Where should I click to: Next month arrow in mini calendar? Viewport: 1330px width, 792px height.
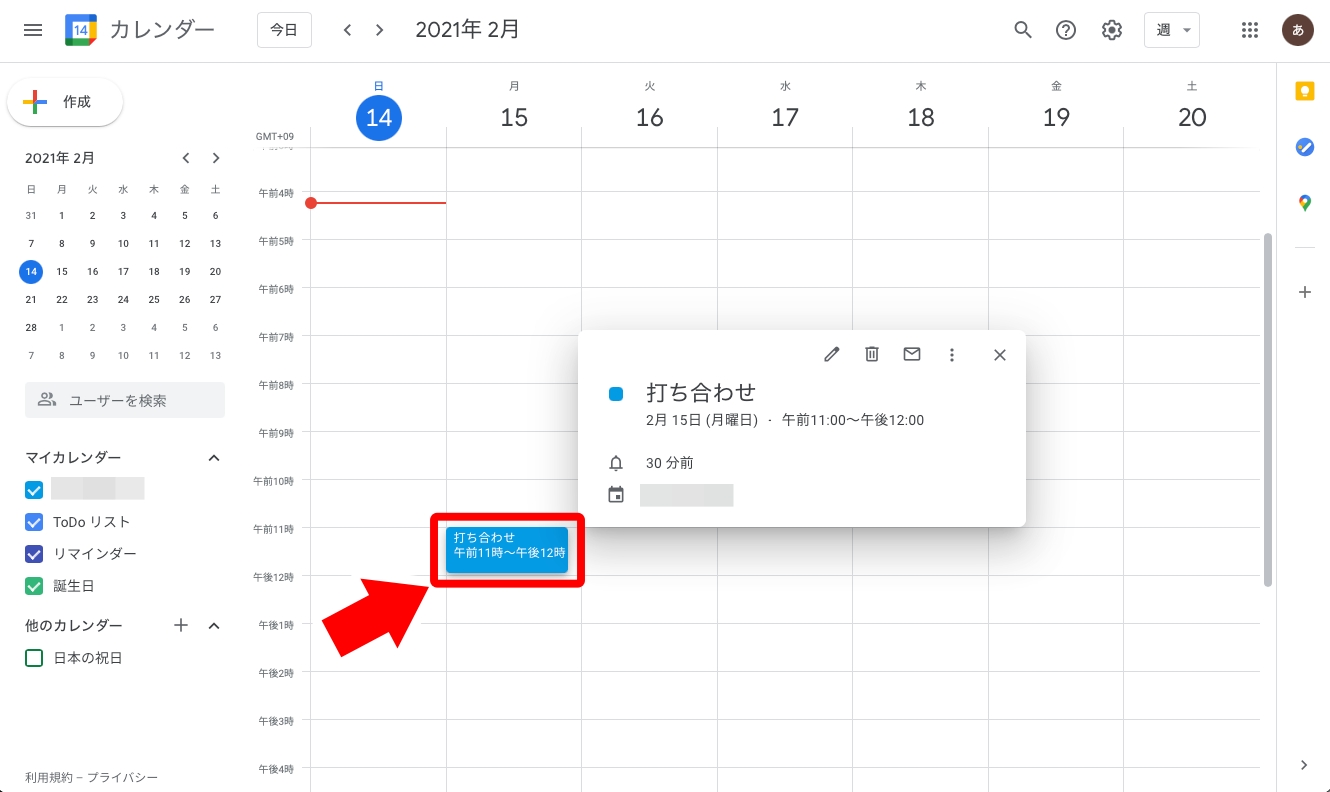coord(216,158)
